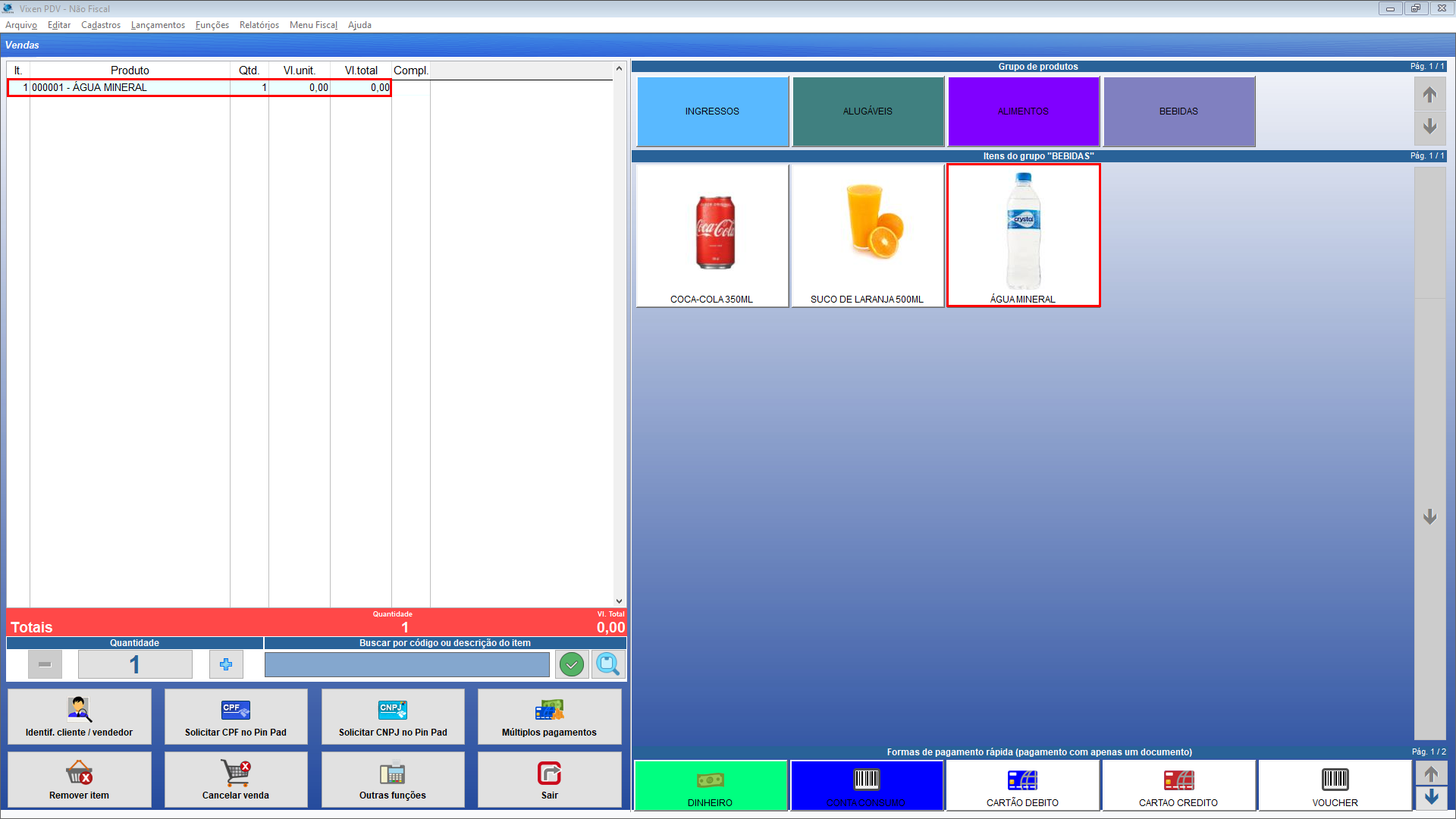Select the INGRESSOS product group
The width and height of the screenshot is (1456, 819).
click(712, 111)
